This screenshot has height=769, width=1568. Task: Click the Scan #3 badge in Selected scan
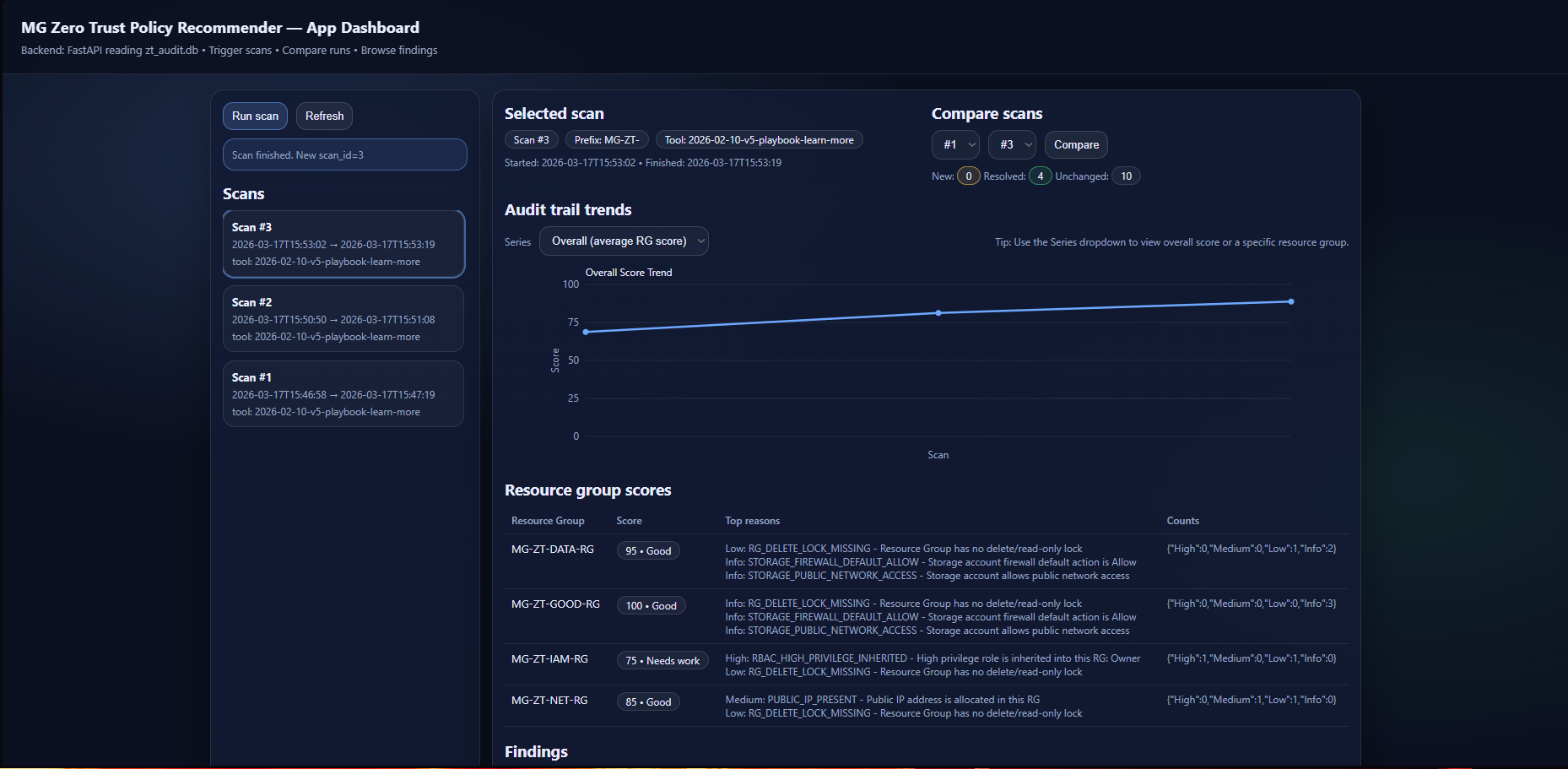531,140
